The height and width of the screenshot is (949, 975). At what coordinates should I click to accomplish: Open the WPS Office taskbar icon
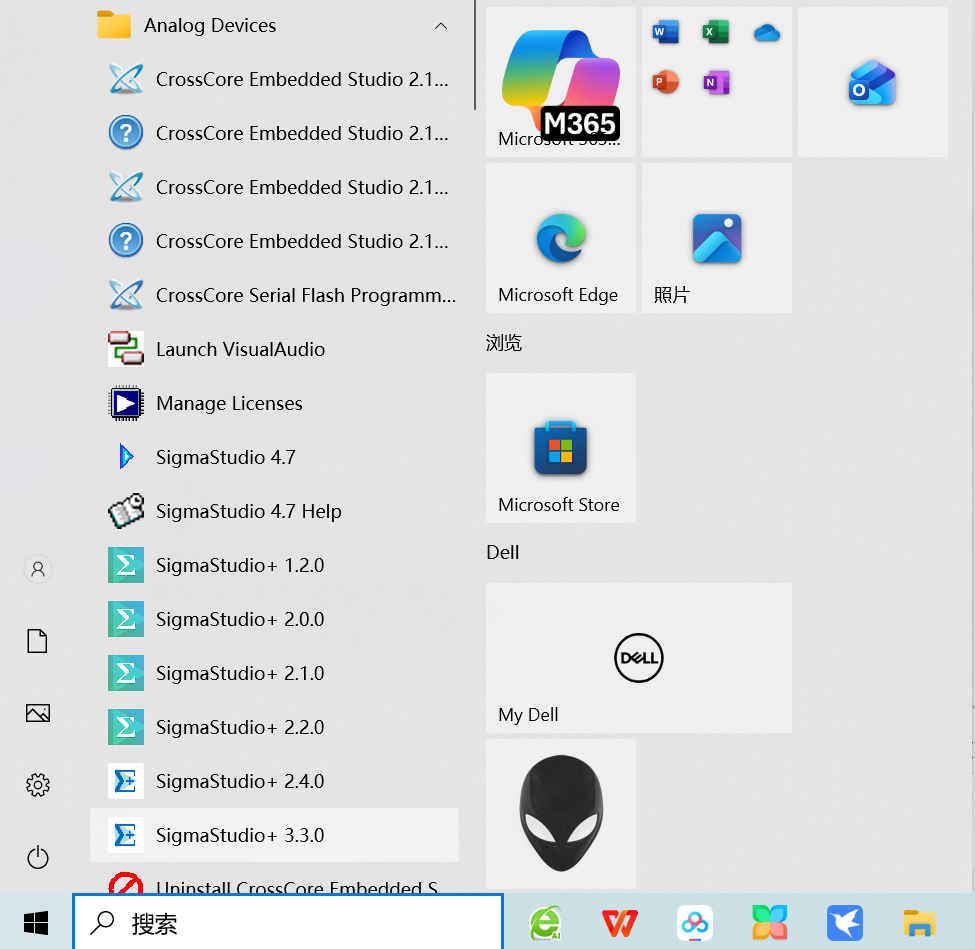pyautogui.click(x=620, y=923)
